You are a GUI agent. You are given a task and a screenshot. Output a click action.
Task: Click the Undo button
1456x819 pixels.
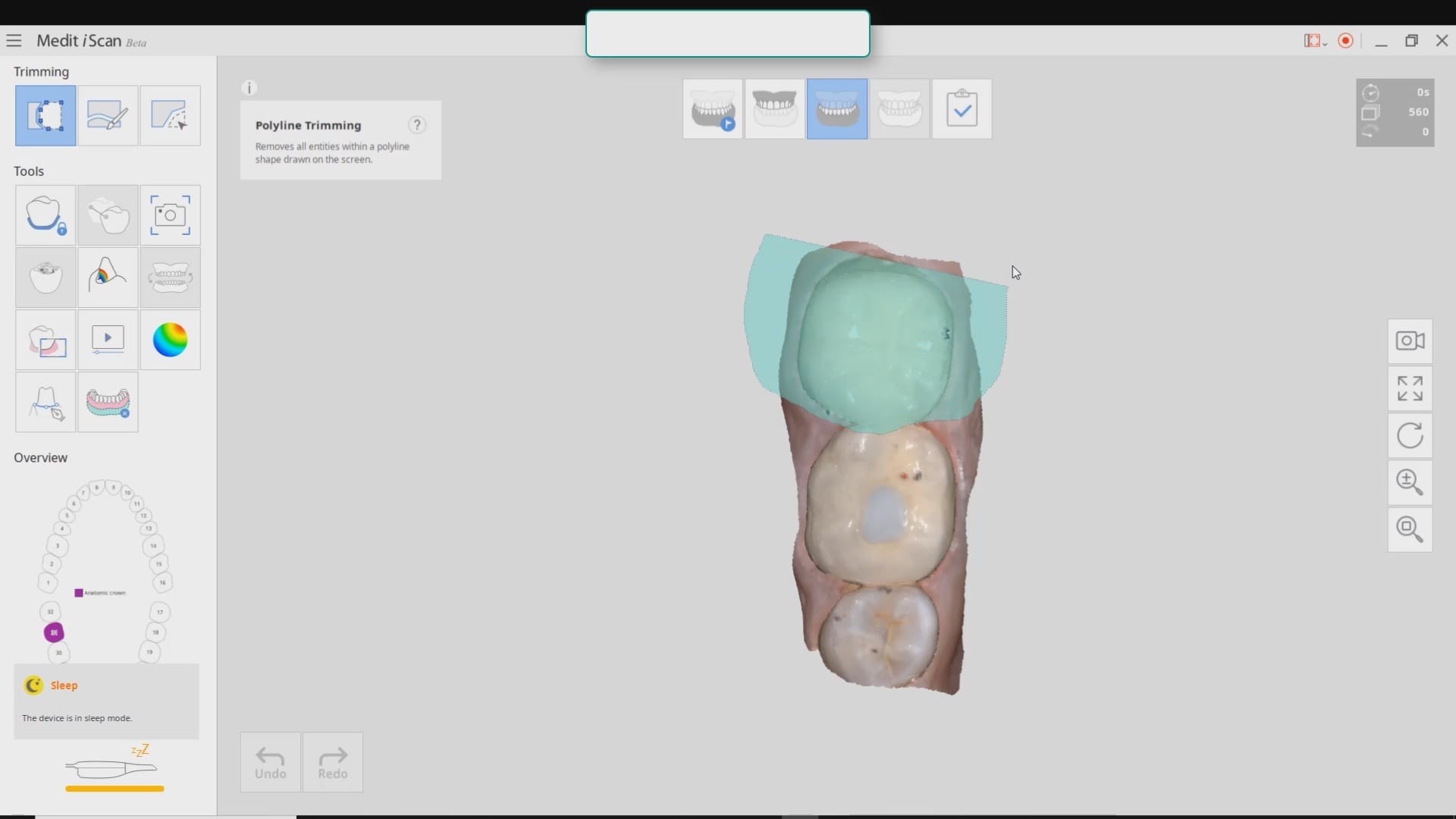click(x=270, y=762)
